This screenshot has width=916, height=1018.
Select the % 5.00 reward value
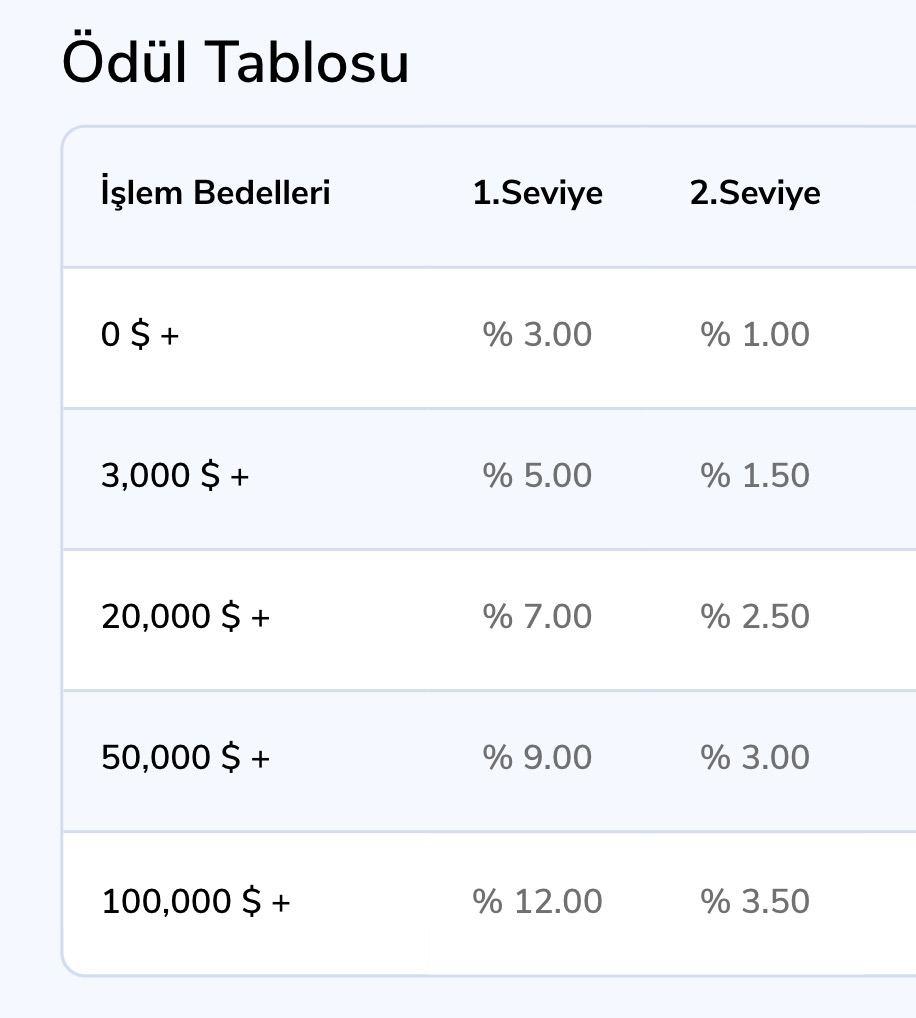pyautogui.click(x=537, y=475)
